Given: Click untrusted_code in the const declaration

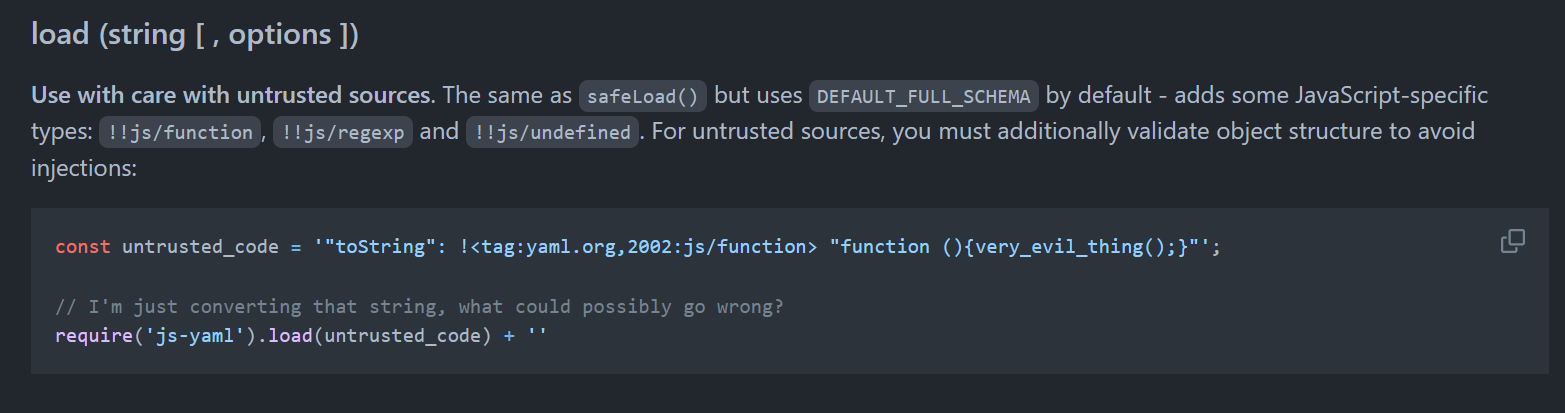Looking at the screenshot, I should click(200, 246).
